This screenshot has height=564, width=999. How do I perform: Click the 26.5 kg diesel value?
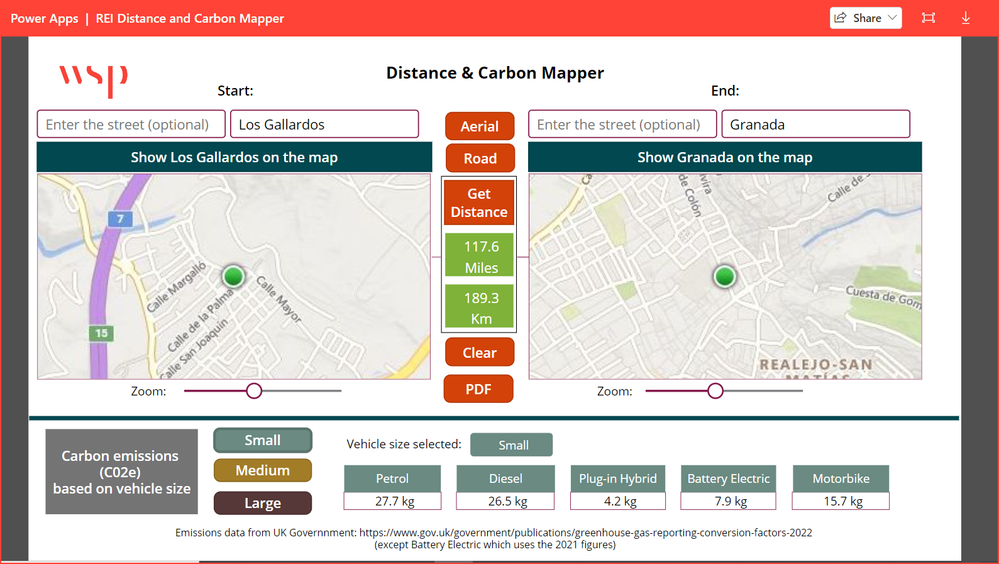tap(505, 501)
